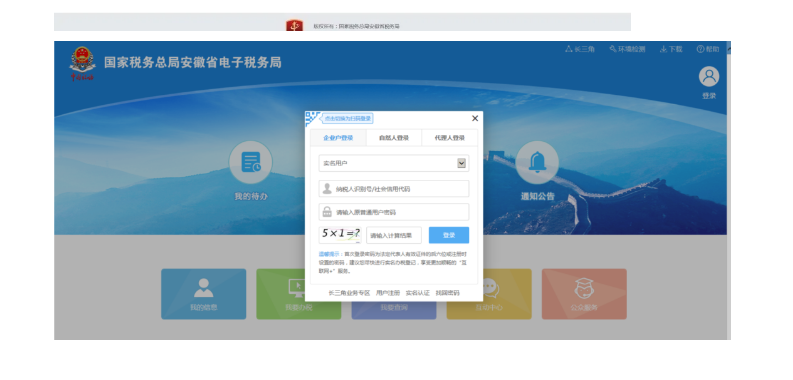Switch to 企业户登录 tab
This screenshot has height=380, width=793.
coord(338,138)
